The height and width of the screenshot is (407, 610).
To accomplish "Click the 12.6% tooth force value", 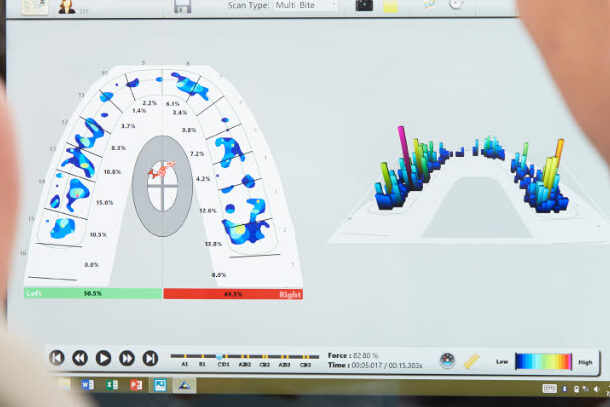I will pos(208,211).
